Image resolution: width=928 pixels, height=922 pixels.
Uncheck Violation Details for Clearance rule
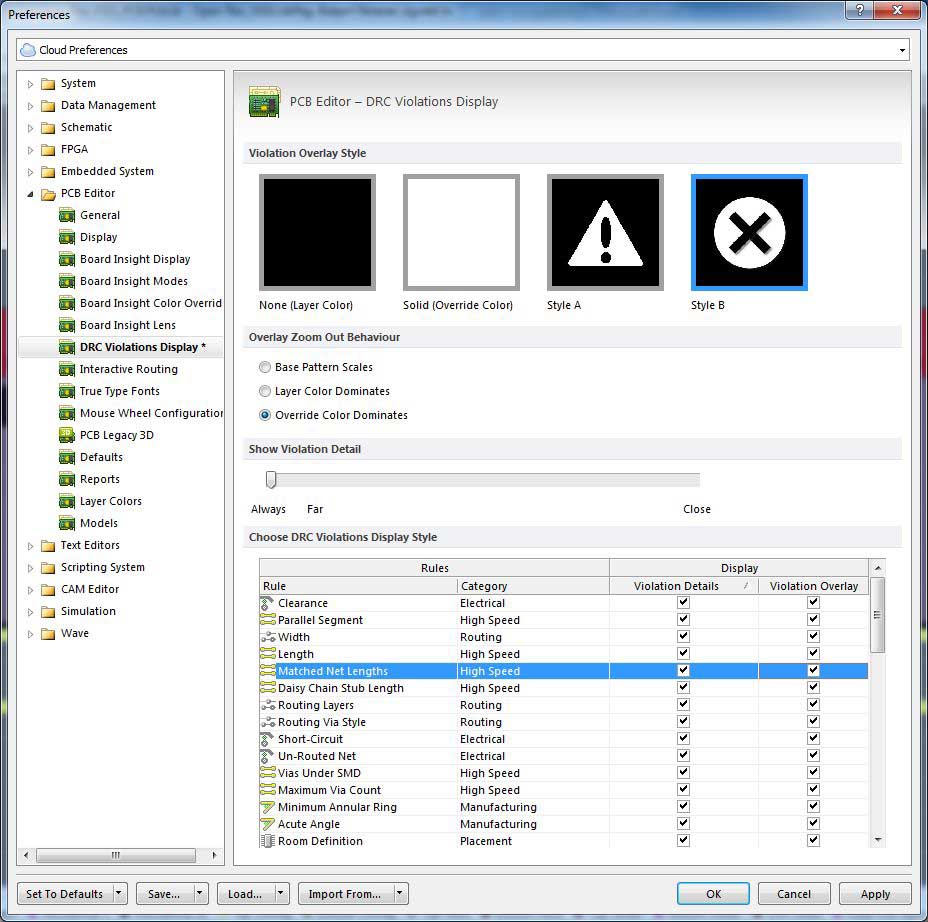(683, 603)
